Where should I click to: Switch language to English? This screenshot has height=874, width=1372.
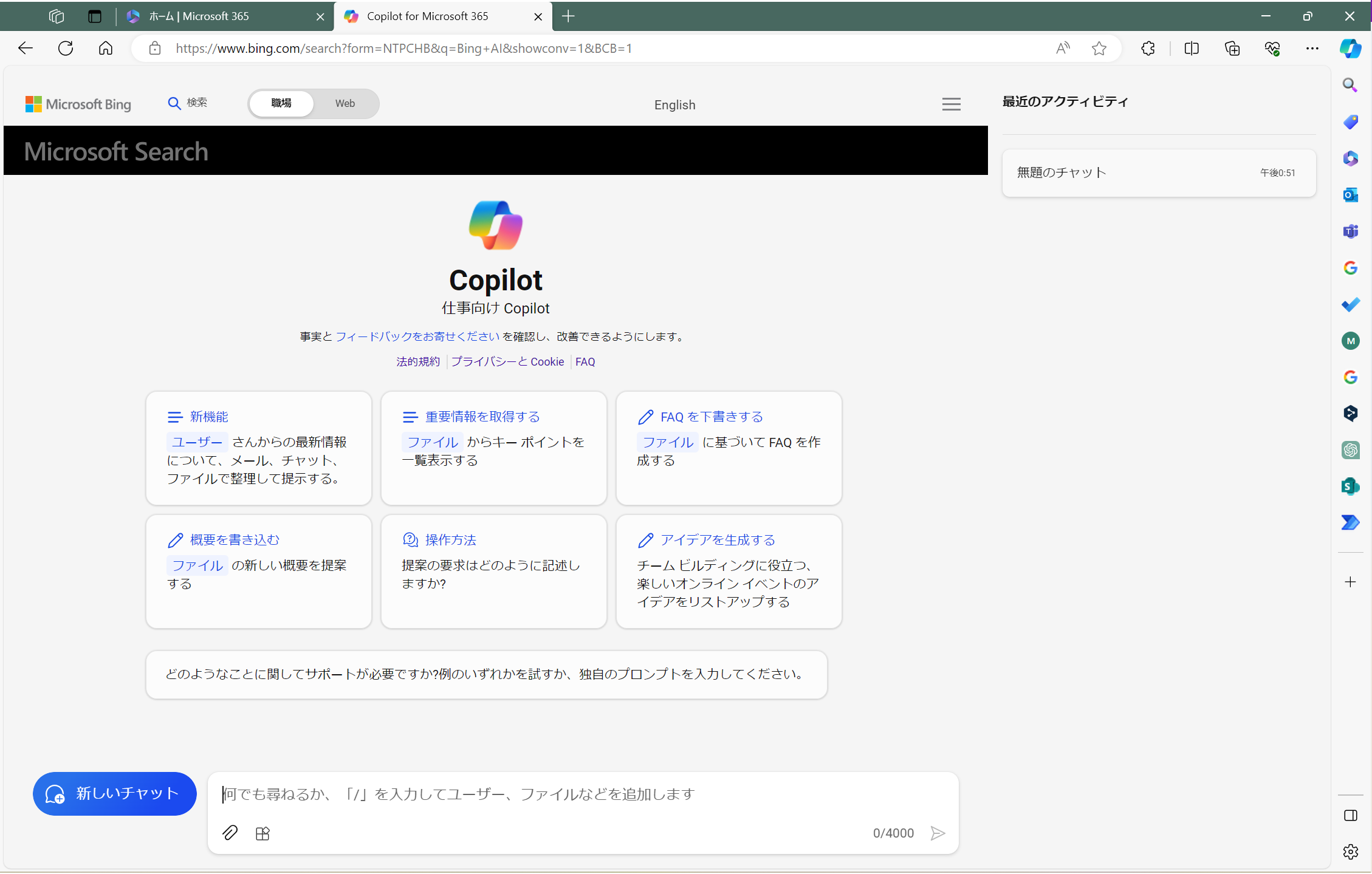[674, 105]
